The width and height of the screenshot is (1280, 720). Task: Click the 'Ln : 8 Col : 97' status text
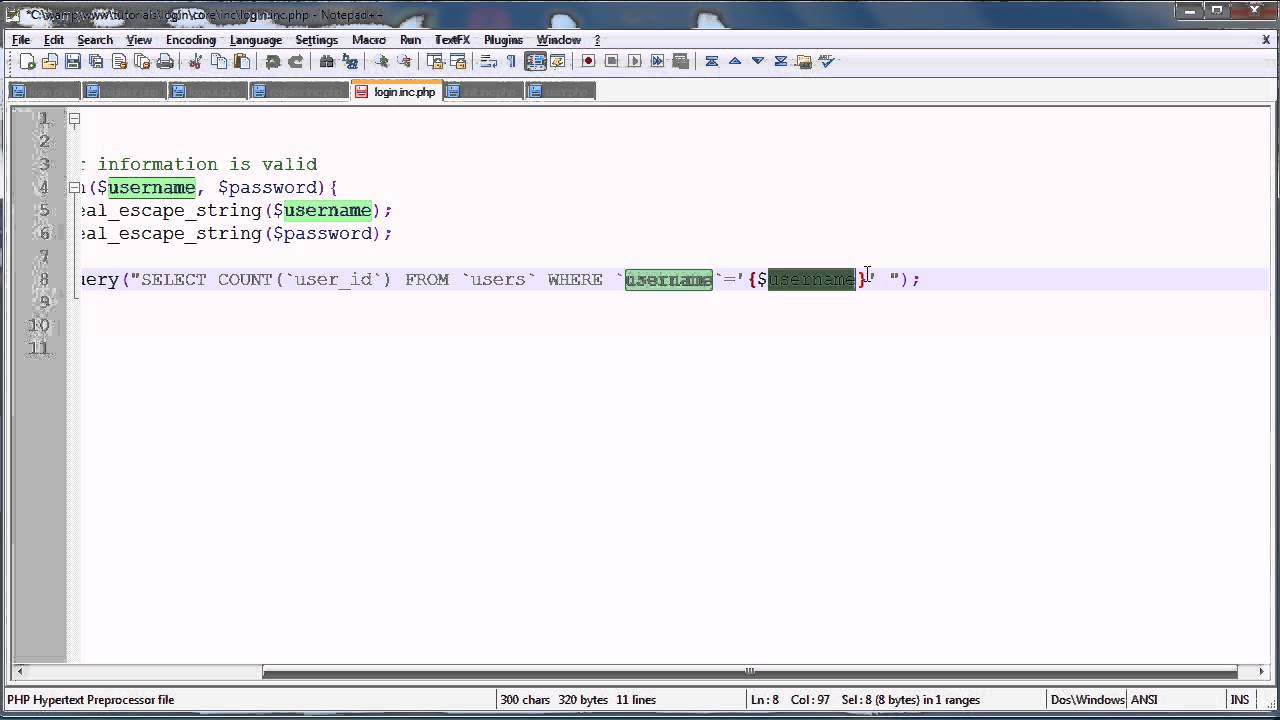(791, 700)
